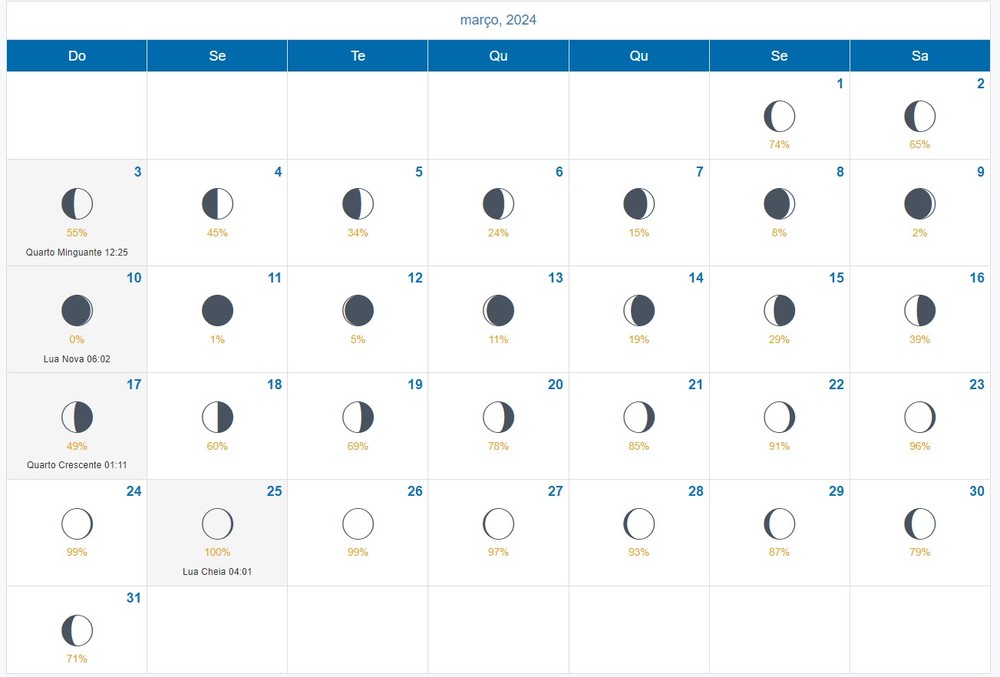Select the last quarter moon icon on March 3
1000x677 pixels.
coord(77,203)
